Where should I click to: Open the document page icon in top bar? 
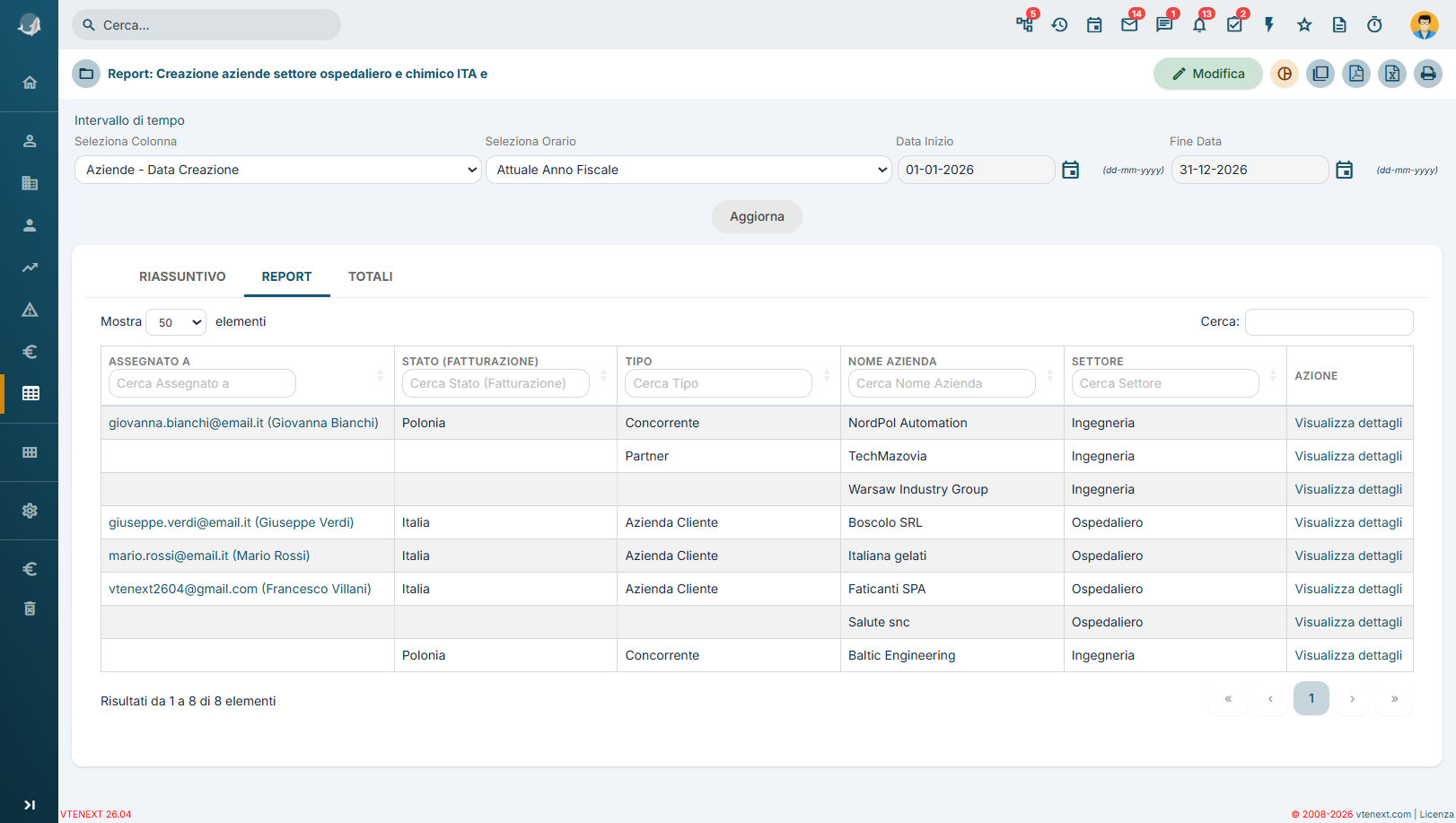(x=1339, y=24)
